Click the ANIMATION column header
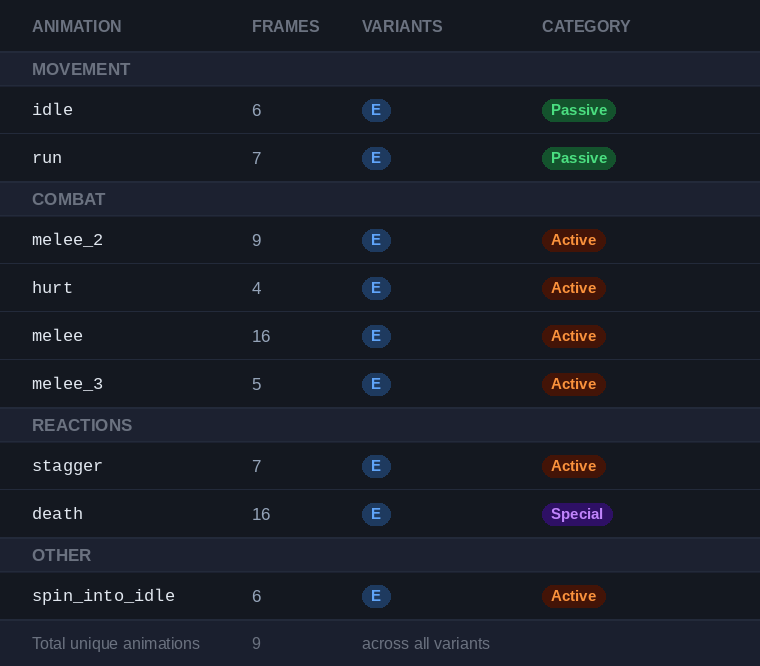 [x=77, y=26]
